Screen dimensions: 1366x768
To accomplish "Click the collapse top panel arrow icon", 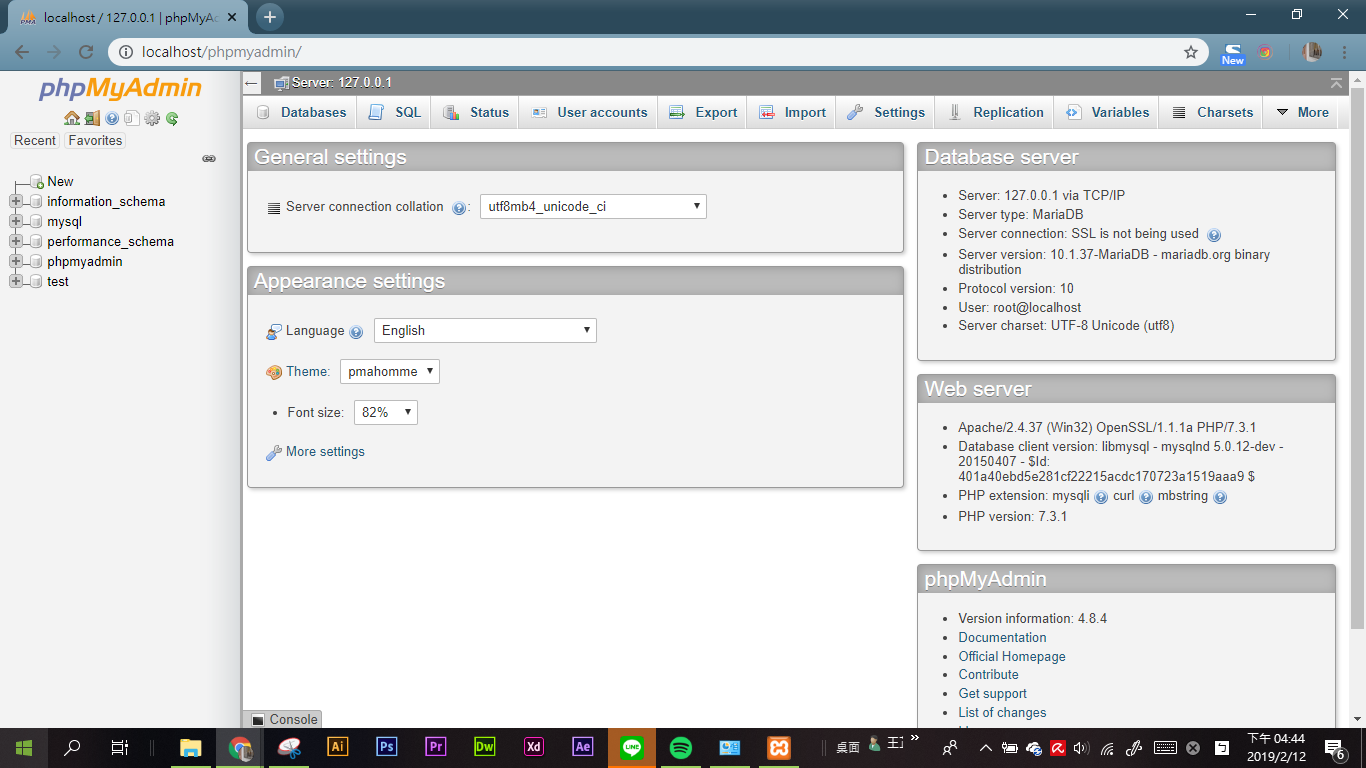I will [1337, 83].
